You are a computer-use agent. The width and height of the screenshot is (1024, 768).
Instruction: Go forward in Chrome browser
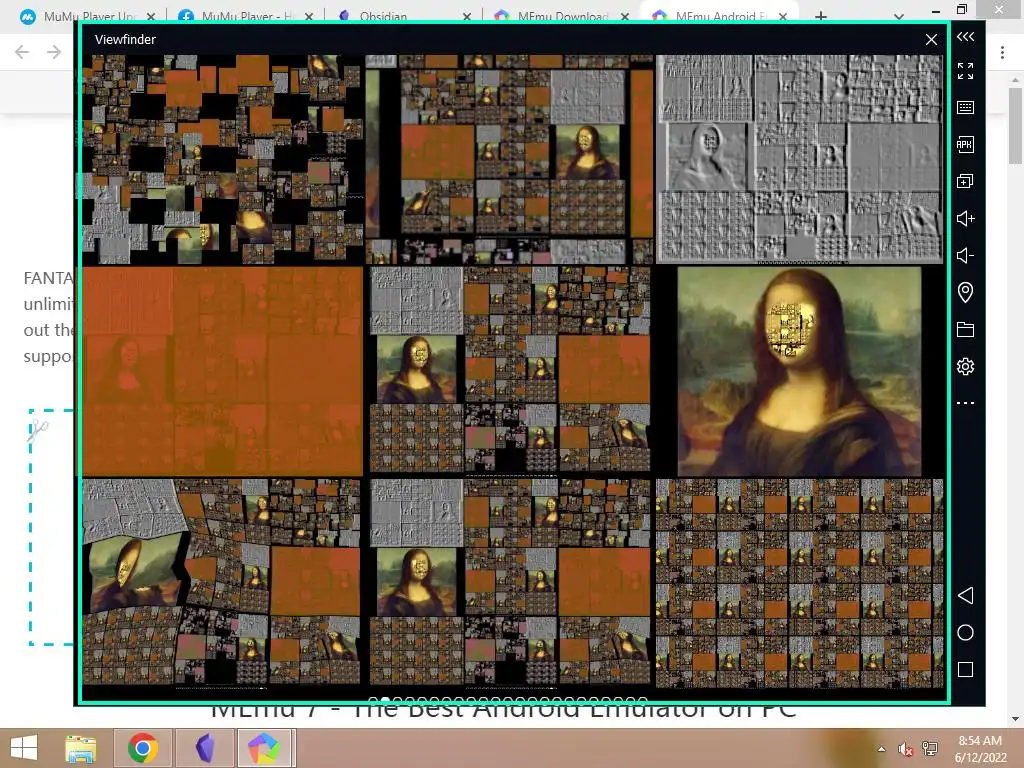pyautogui.click(x=54, y=52)
